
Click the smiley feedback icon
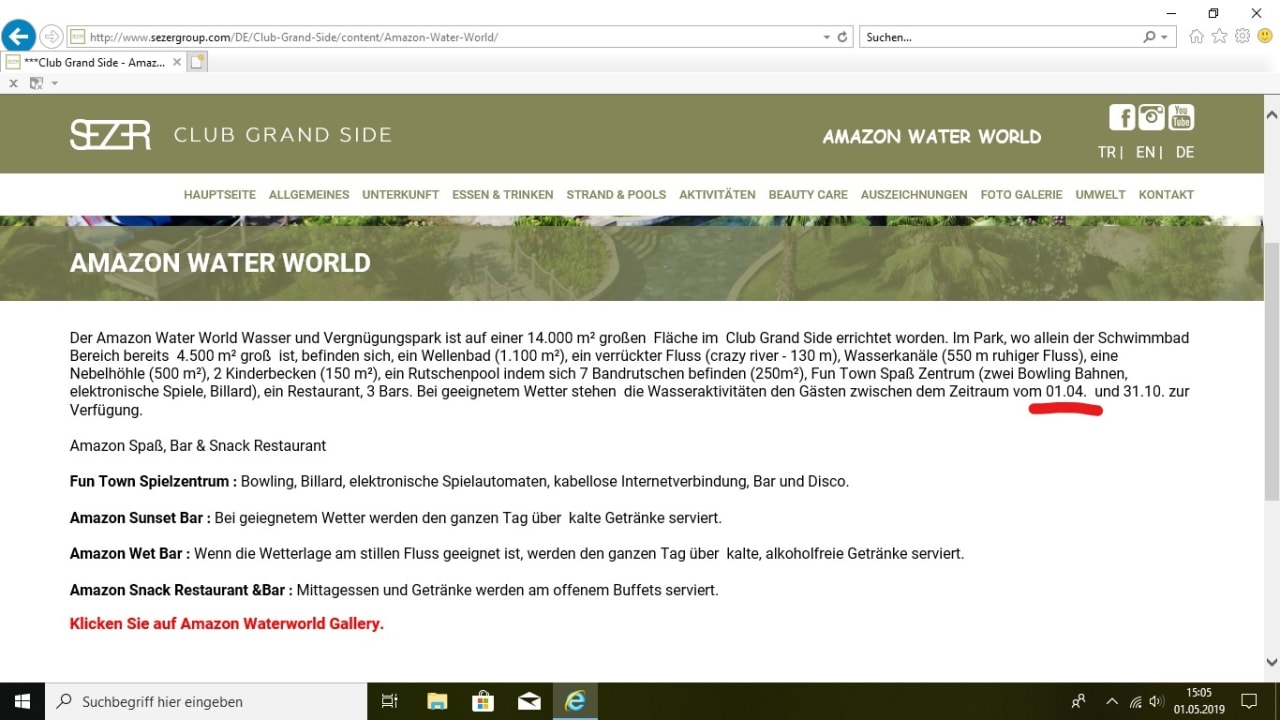pyautogui.click(x=1264, y=37)
